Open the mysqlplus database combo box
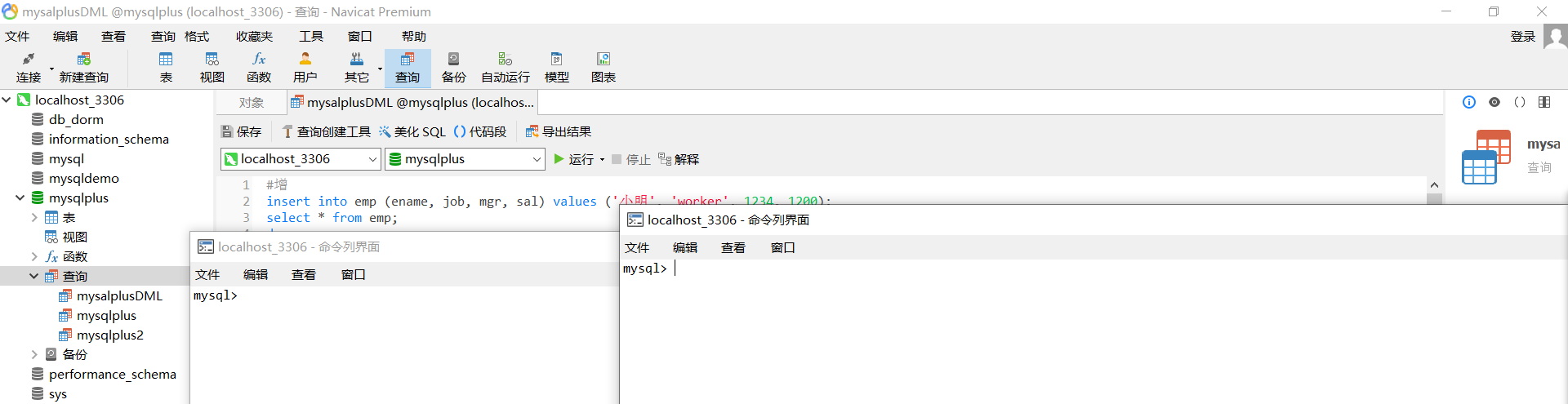This screenshot has width=1568, height=404. [x=465, y=159]
